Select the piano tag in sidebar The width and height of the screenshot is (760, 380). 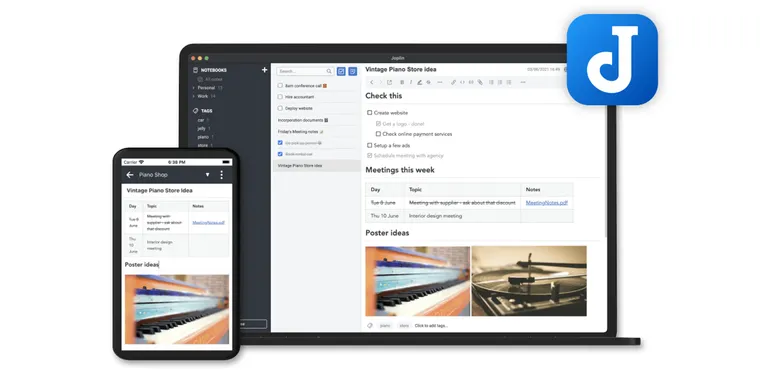[203, 137]
